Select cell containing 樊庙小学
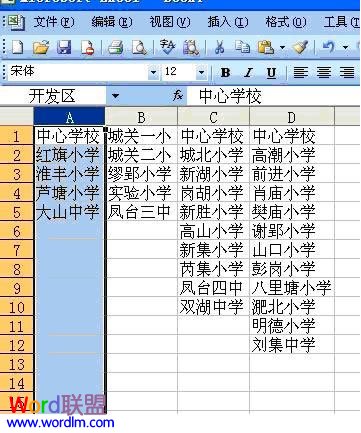This screenshot has height=433, width=361. 292,212
